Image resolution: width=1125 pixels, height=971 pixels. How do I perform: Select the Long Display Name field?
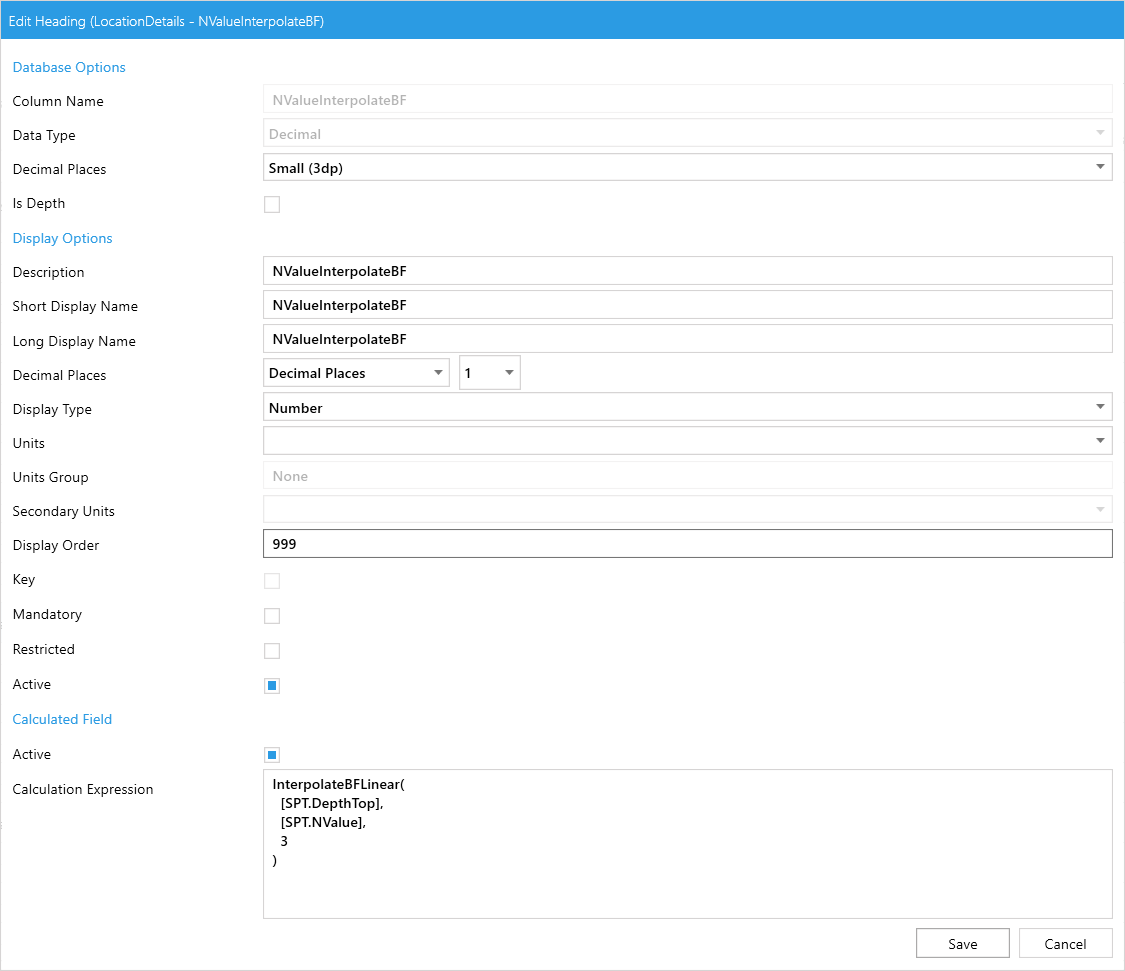pyautogui.click(x=687, y=339)
